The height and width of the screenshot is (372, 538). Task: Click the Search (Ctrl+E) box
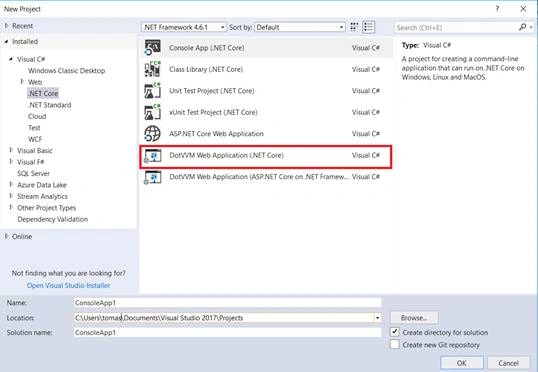point(456,27)
